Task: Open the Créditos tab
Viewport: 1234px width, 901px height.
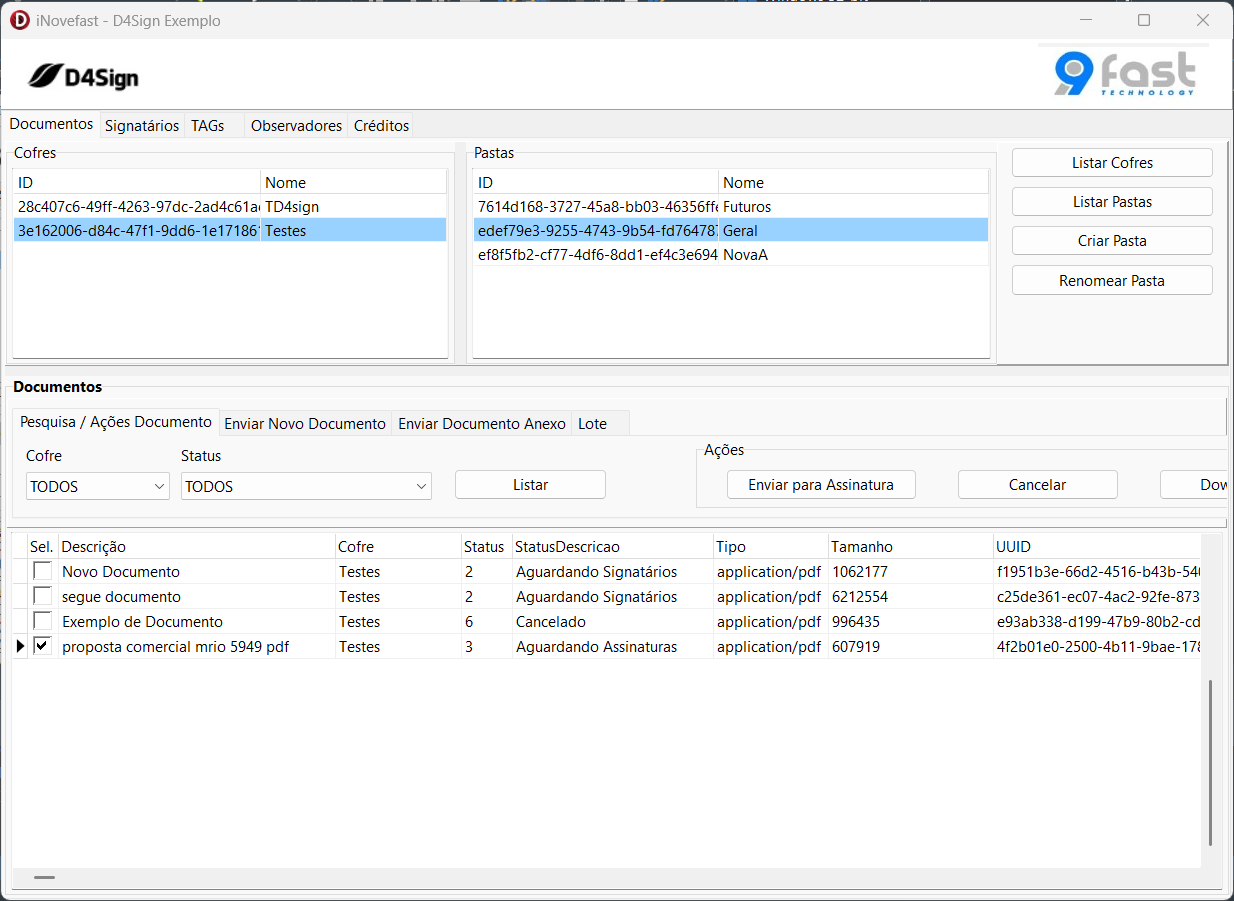Action: [x=381, y=126]
